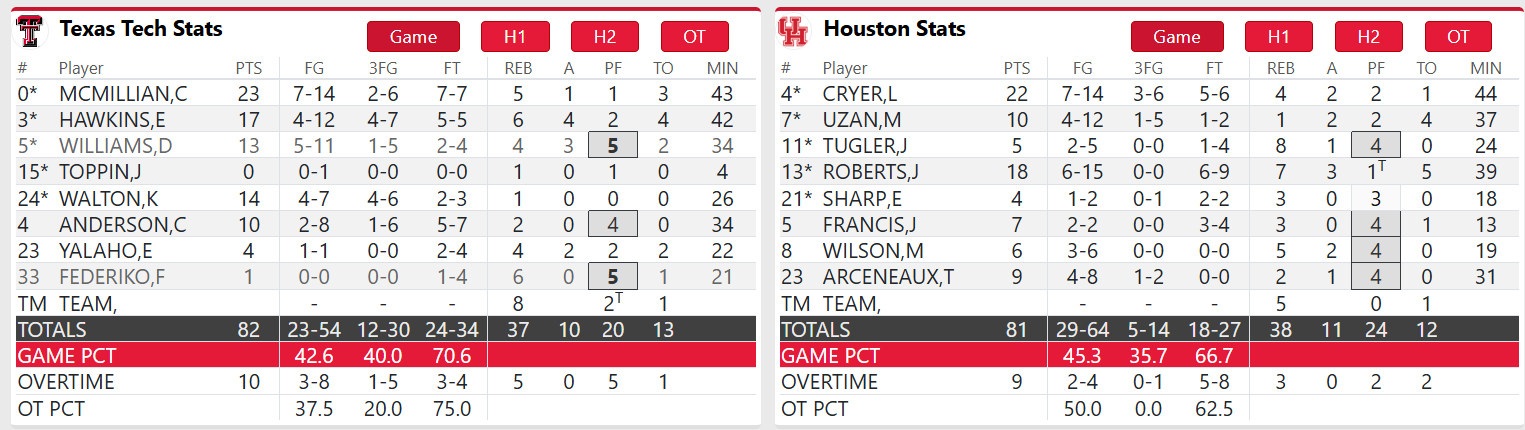The image size is (1525, 430).
Task: Show Houston H2 stats
Action: coord(1368,37)
